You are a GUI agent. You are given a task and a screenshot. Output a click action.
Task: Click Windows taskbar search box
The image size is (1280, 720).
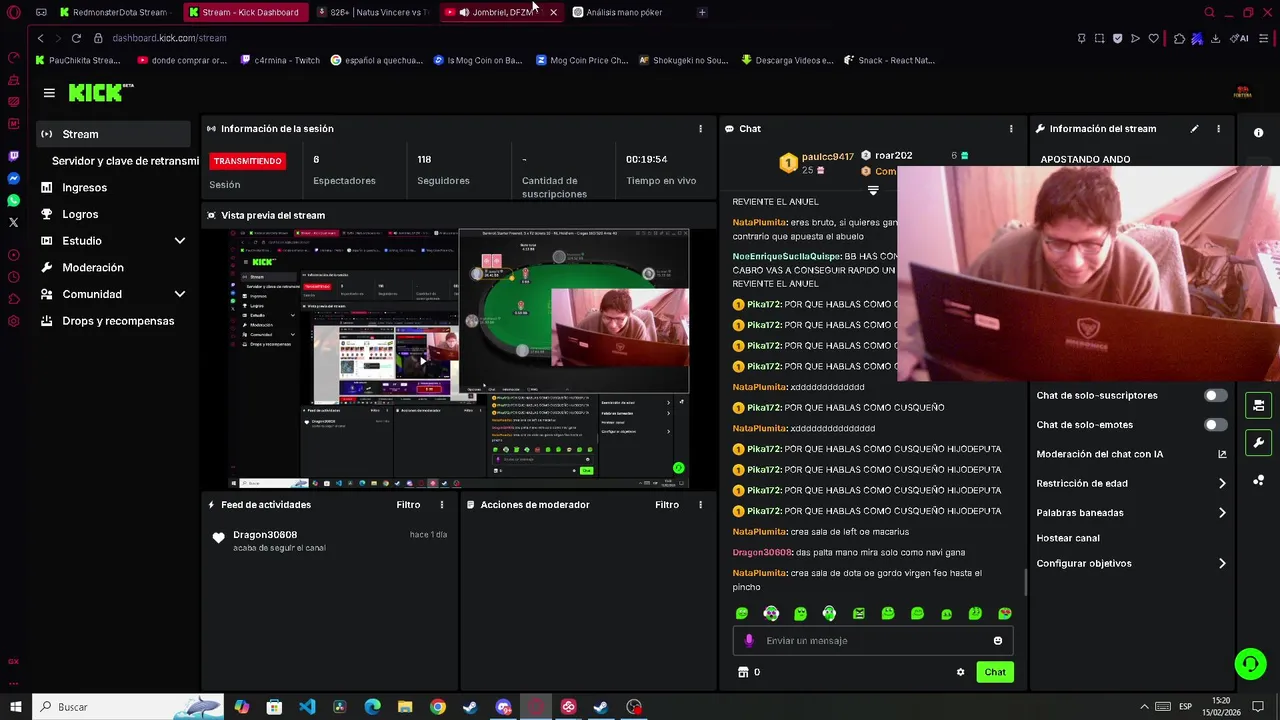tap(128, 707)
